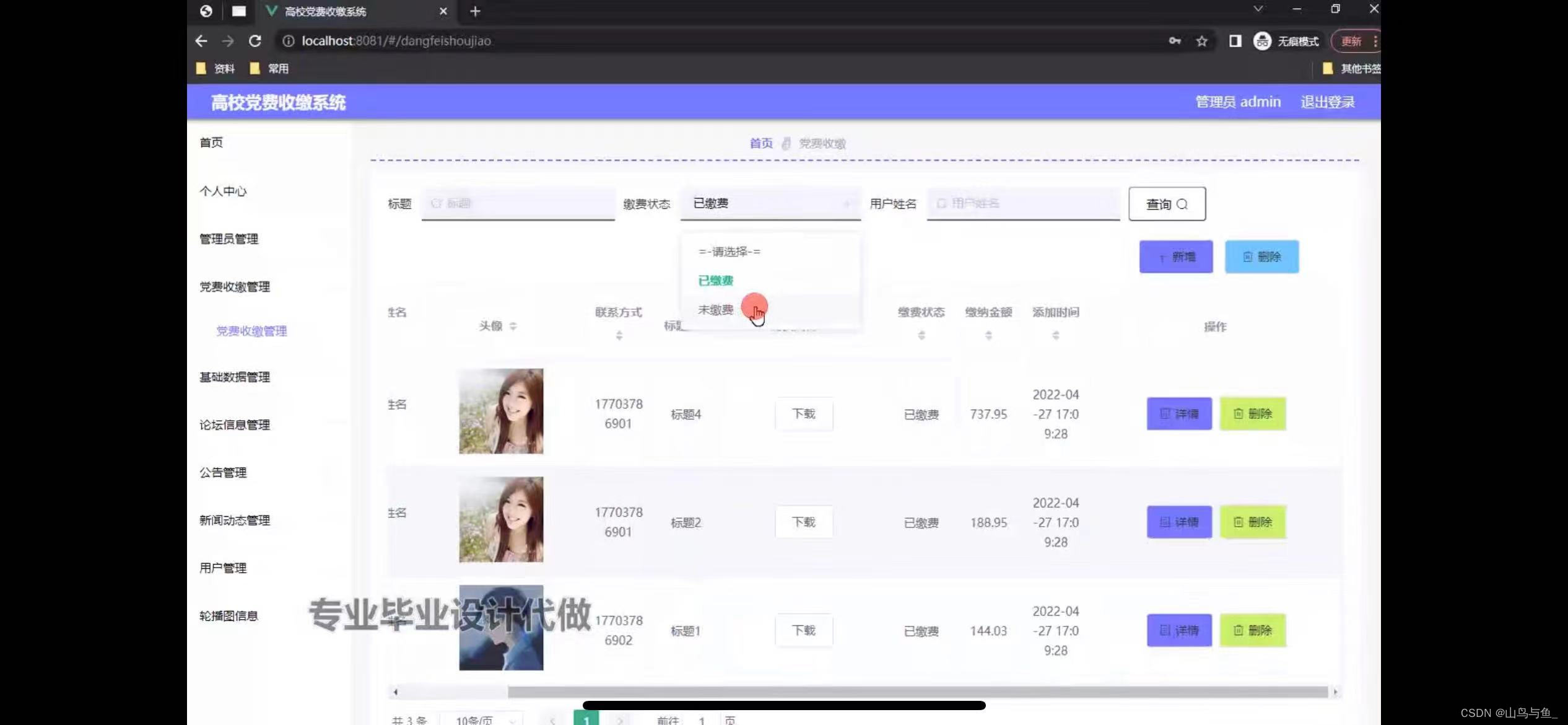The image size is (1568, 725).
Task: Select 党费收缴管理 sidebar submenu item
Action: coord(251,331)
